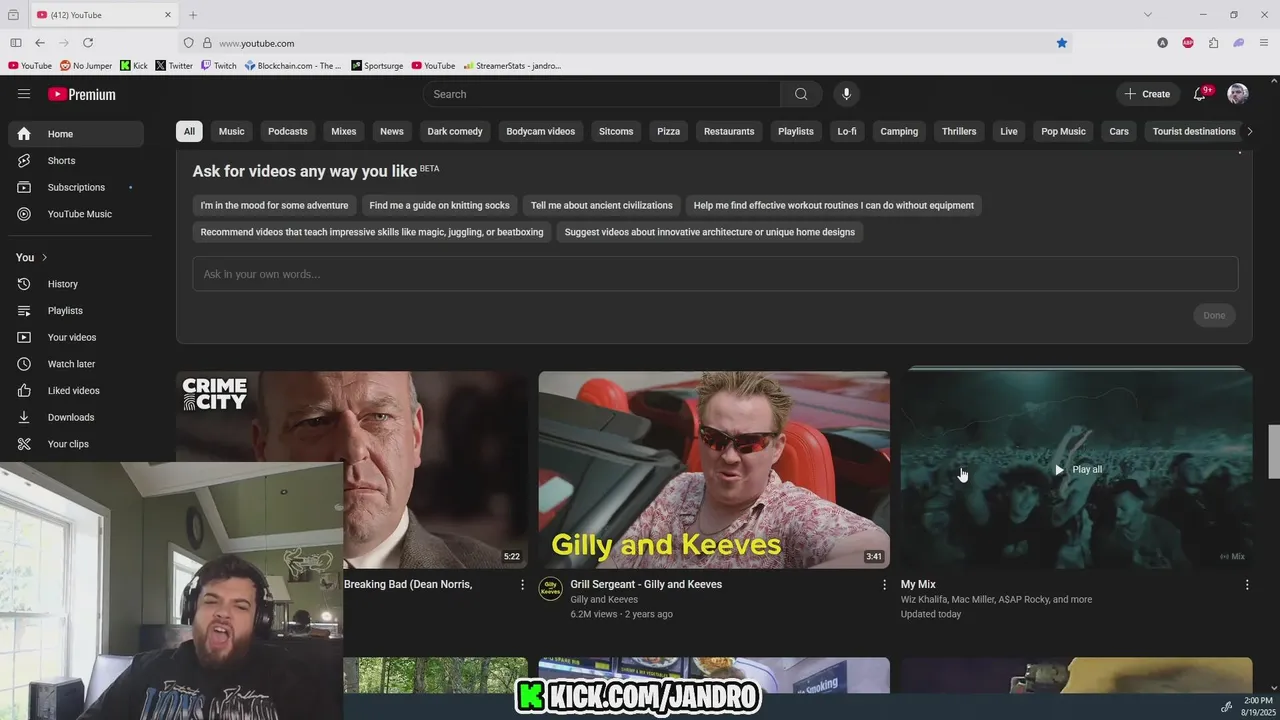1280x720 pixels.
Task: Open the Crime City Breaking Bad thumbnail
Action: [x=352, y=470]
